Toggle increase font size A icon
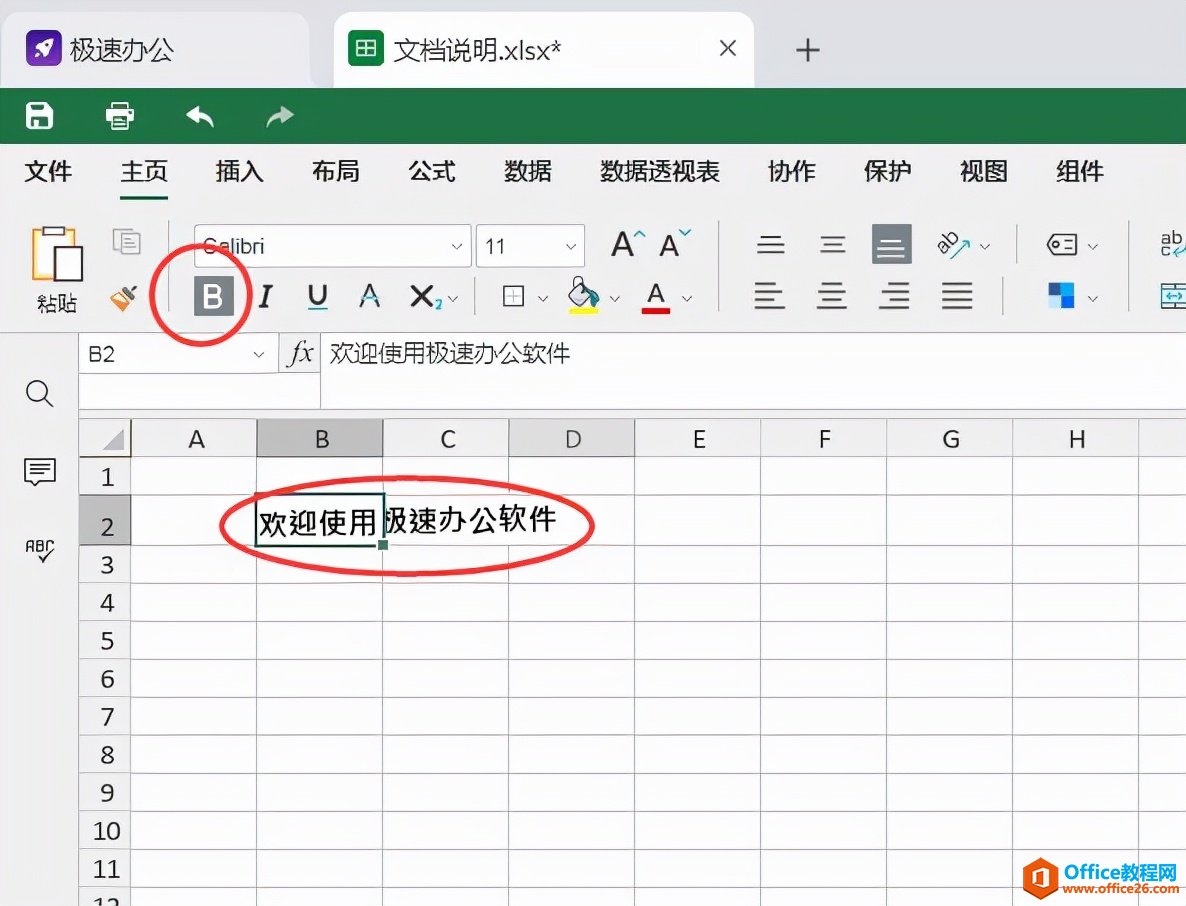Screen dimensions: 1186x906 pos(622,242)
